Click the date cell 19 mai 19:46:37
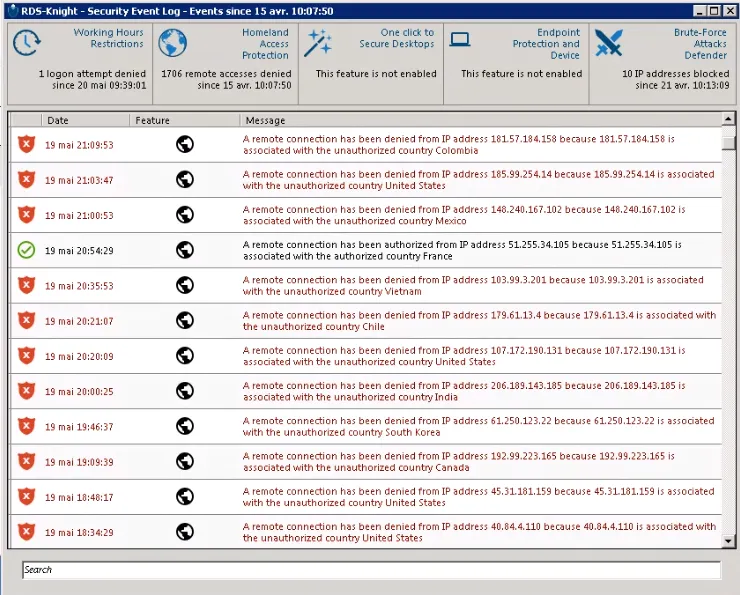740x595 pixels. coord(79,427)
